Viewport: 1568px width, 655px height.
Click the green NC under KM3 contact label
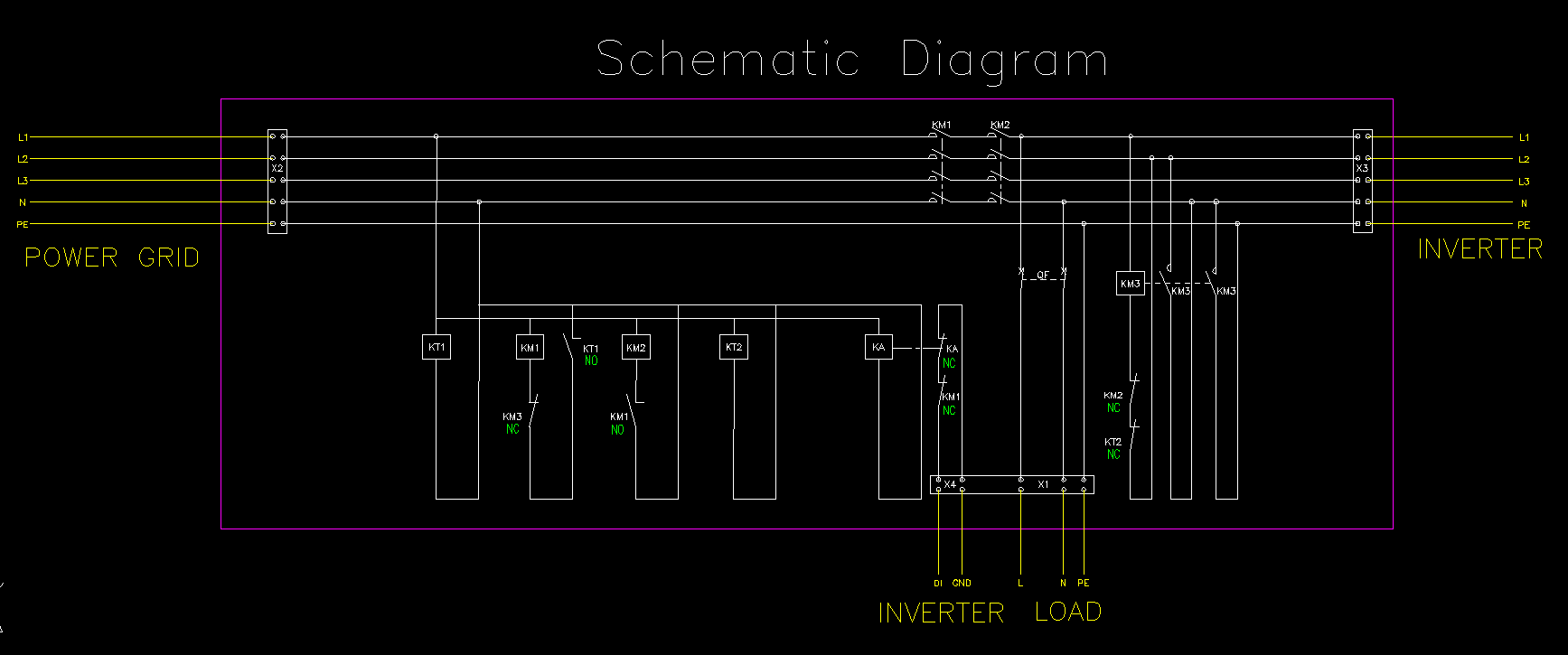pyautogui.click(x=512, y=430)
